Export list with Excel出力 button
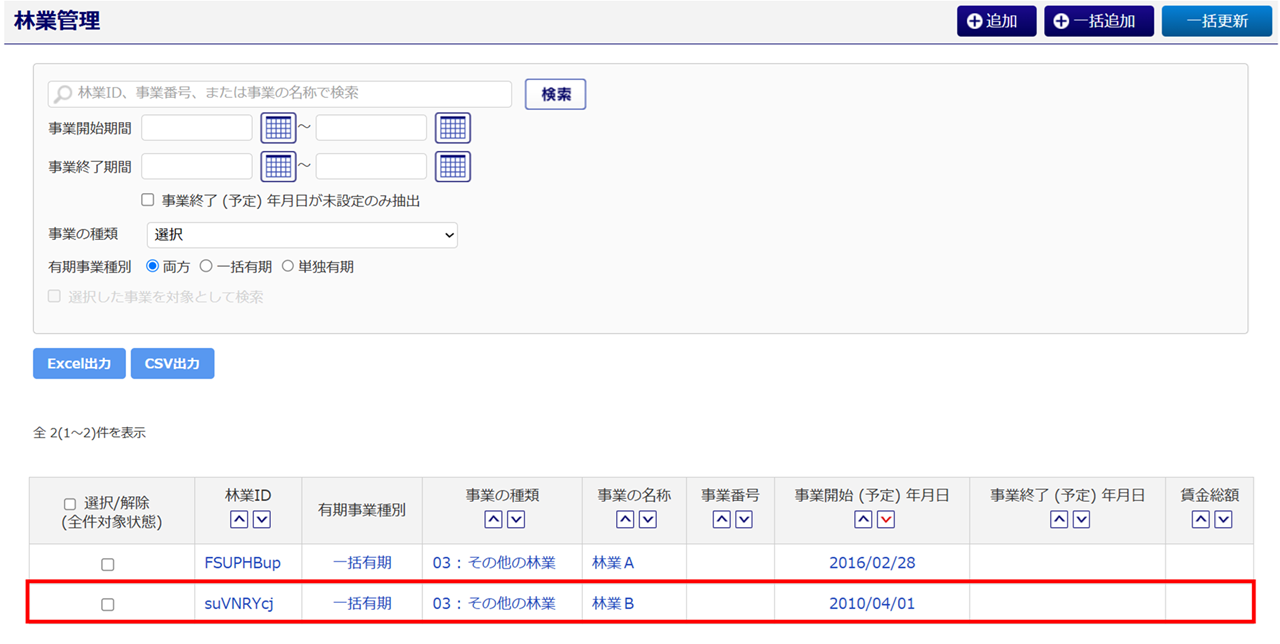The width and height of the screenshot is (1280, 644). (79, 364)
